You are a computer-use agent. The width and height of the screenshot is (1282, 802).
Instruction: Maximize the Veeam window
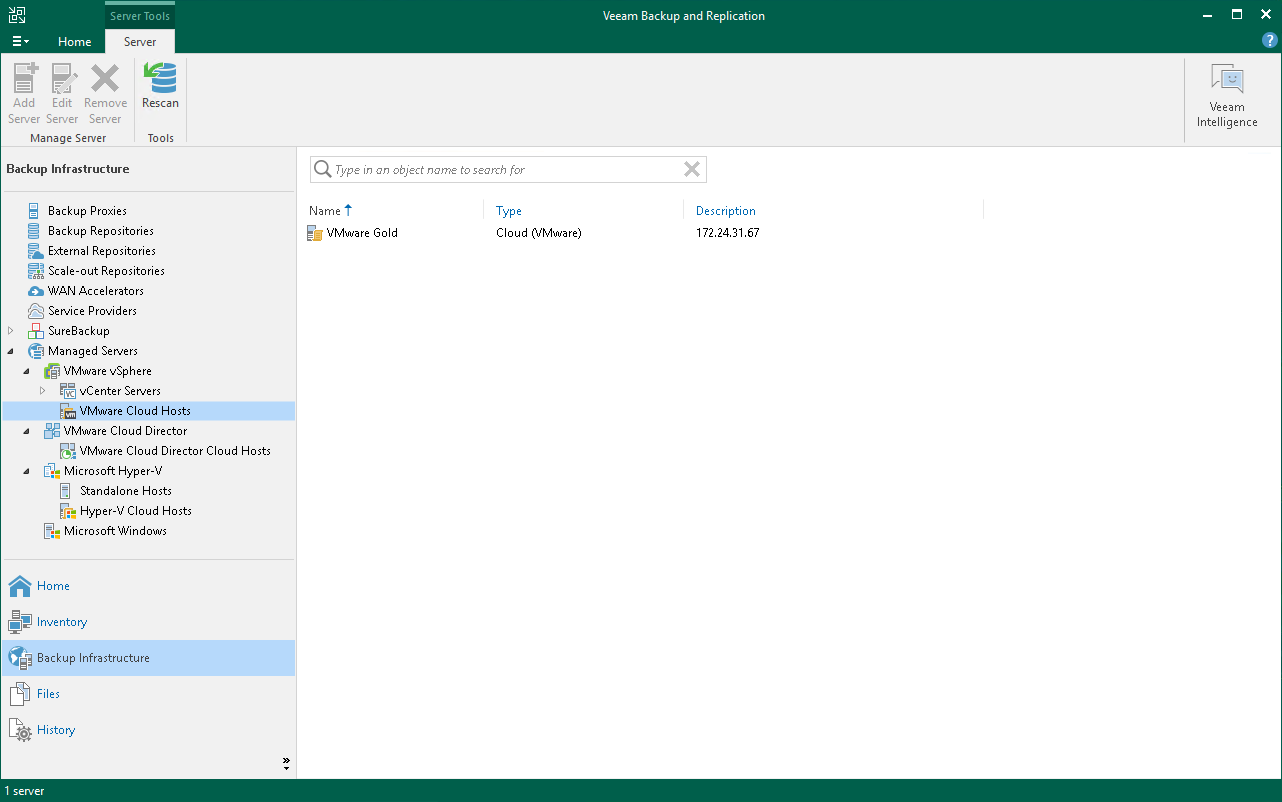coord(1237,15)
